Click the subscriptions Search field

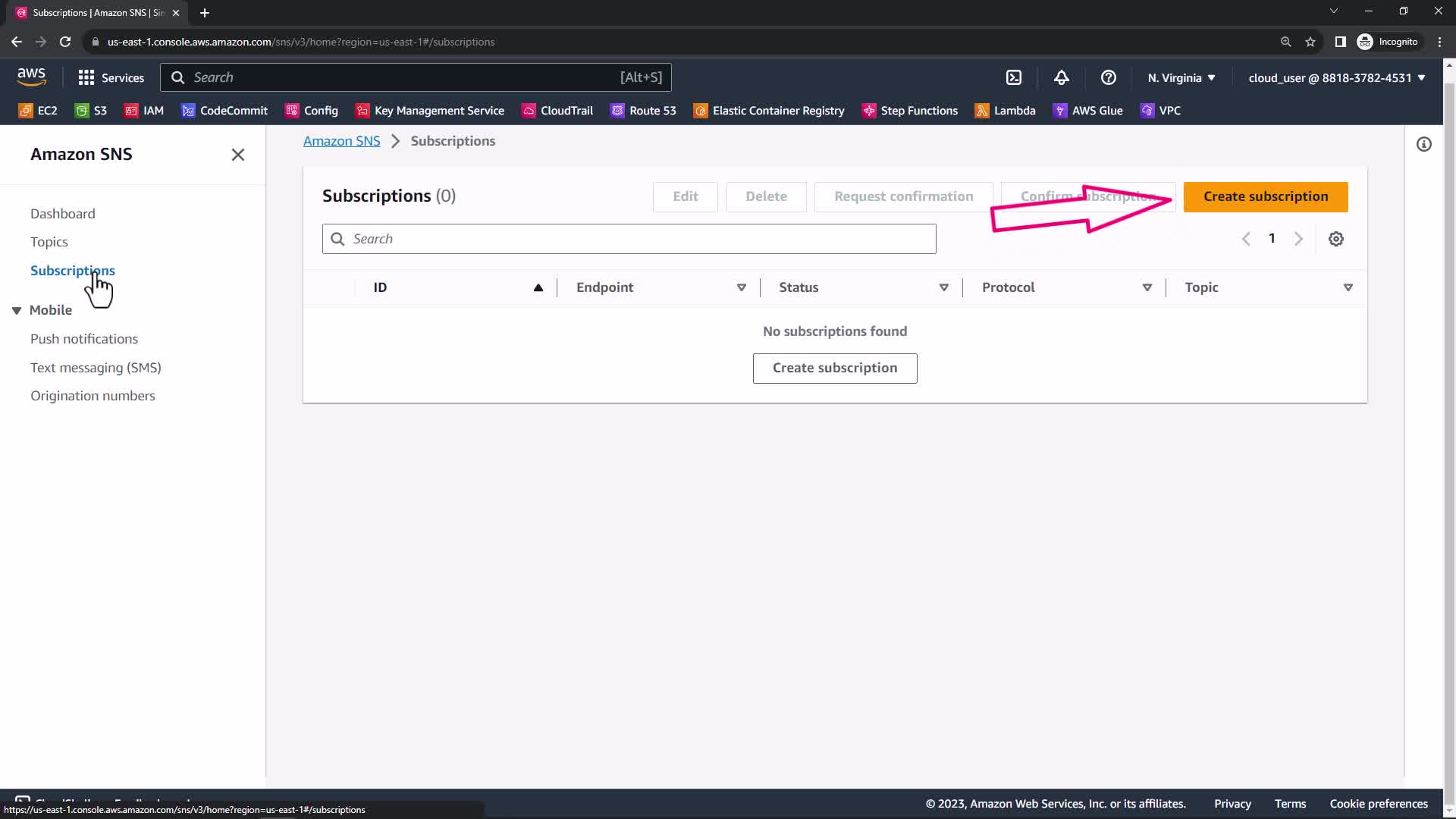click(629, 239)
